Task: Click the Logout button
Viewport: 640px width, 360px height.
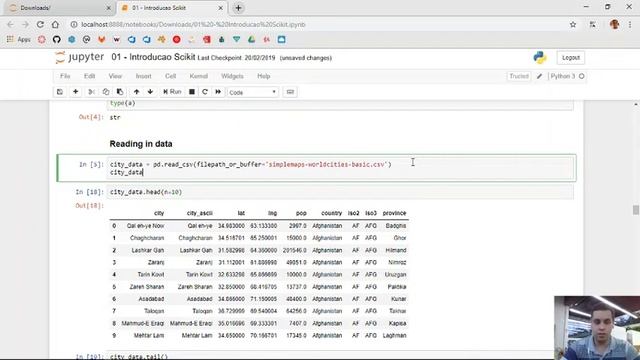Action: pos(571,58)
